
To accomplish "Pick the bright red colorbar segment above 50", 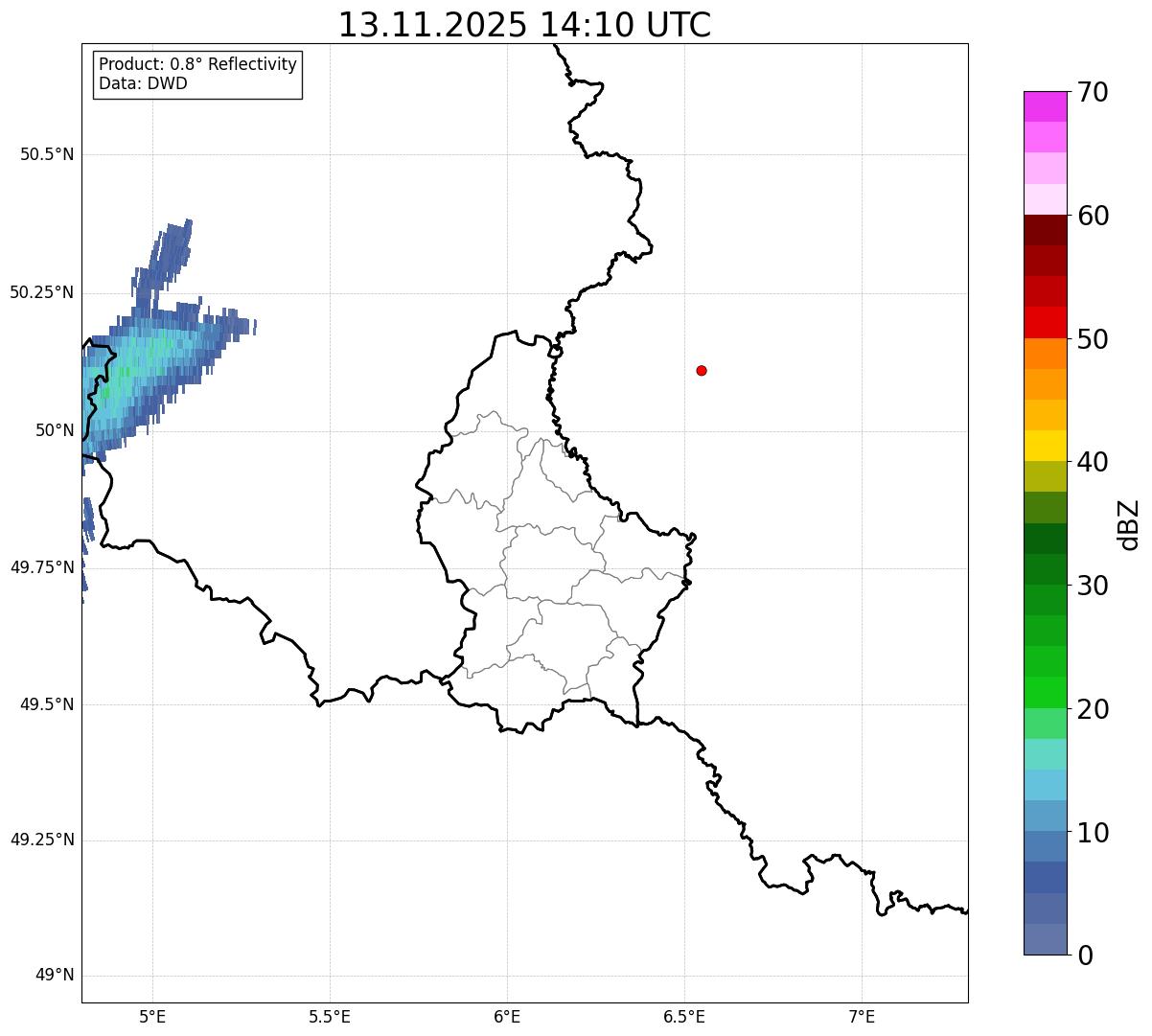I will 1045,322.
